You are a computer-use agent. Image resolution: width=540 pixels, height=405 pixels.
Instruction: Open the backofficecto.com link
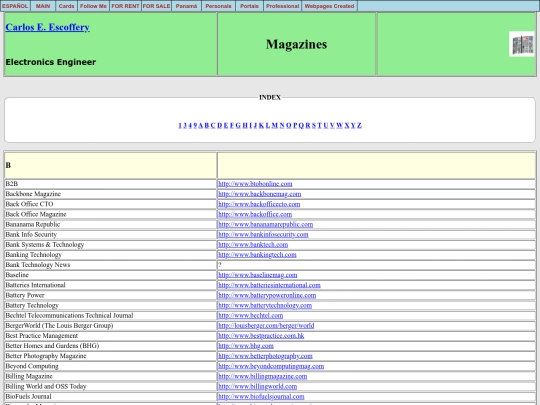pyautogui.click(x=259, y=204)
